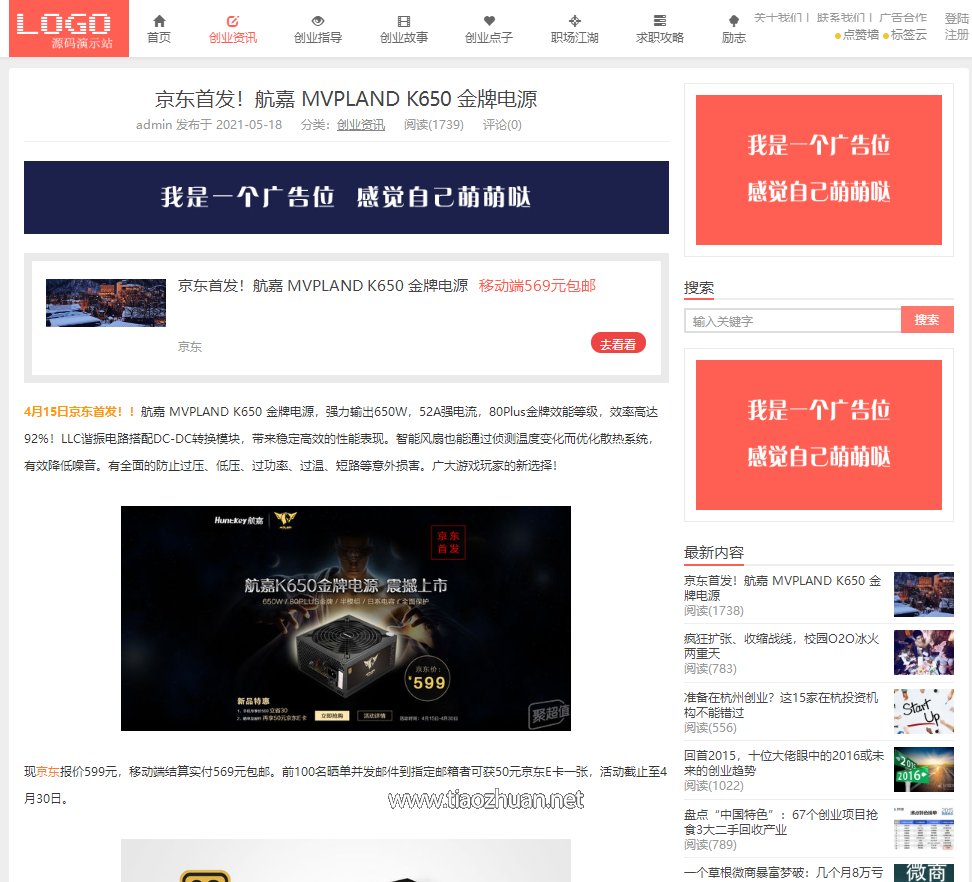Open the snowy village product thumbnail
This screenshot has width=972, height=882.
point(106,302)
